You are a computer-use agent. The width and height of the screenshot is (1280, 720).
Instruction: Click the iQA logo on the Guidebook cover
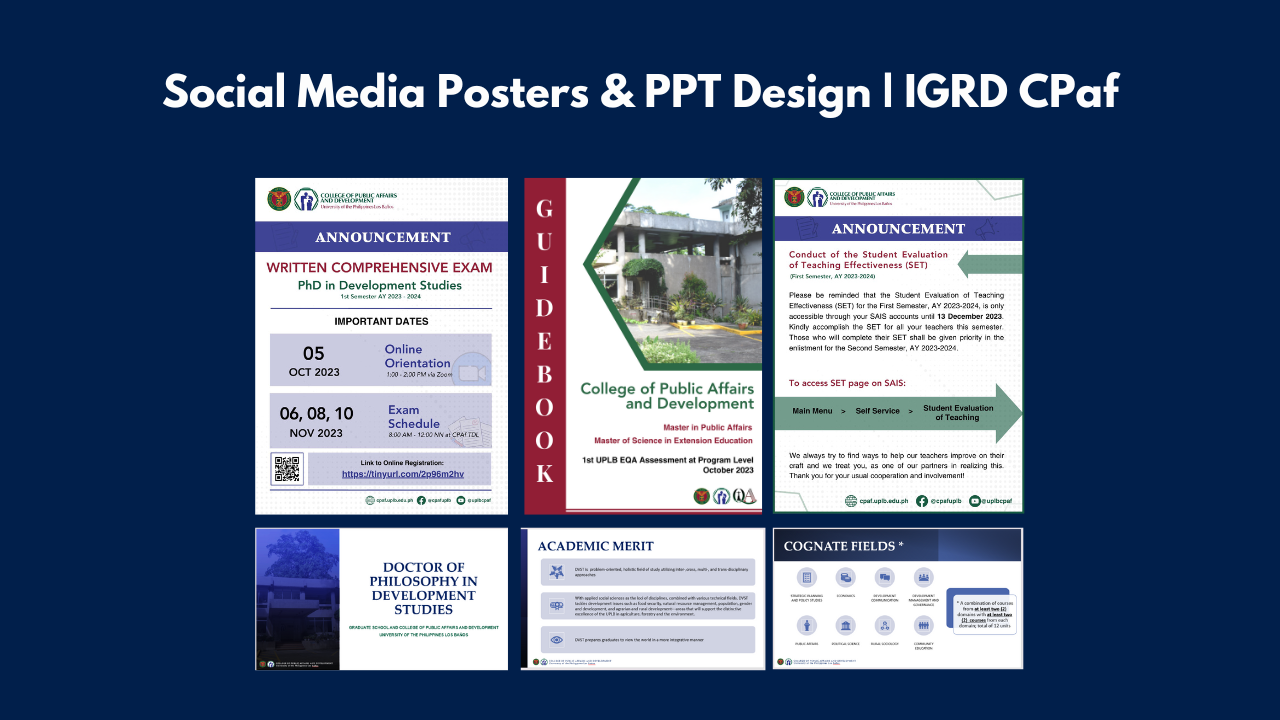(744, 497)
